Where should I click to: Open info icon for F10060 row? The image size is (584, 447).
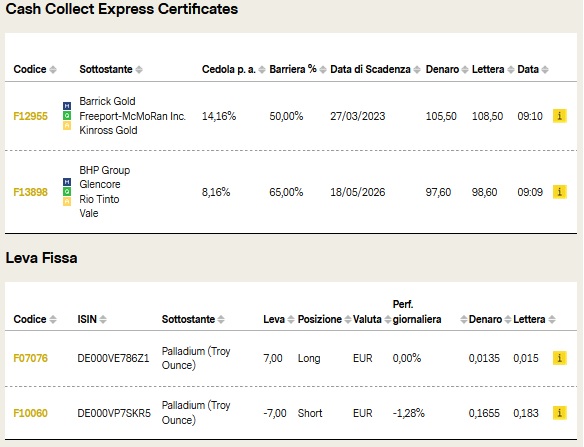coord(559,413)
